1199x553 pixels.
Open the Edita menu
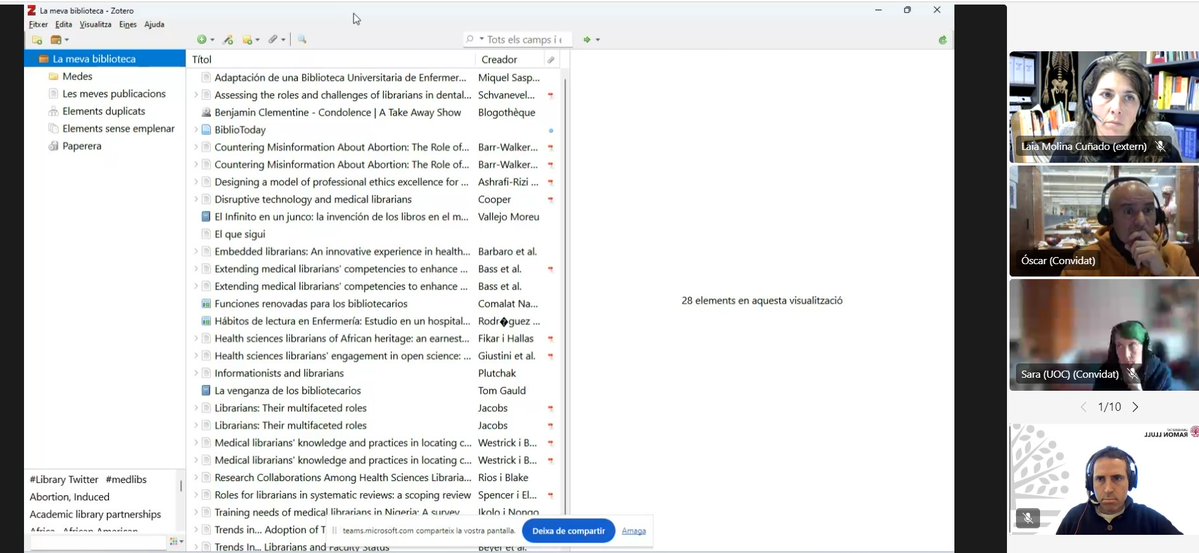(63, 24)
